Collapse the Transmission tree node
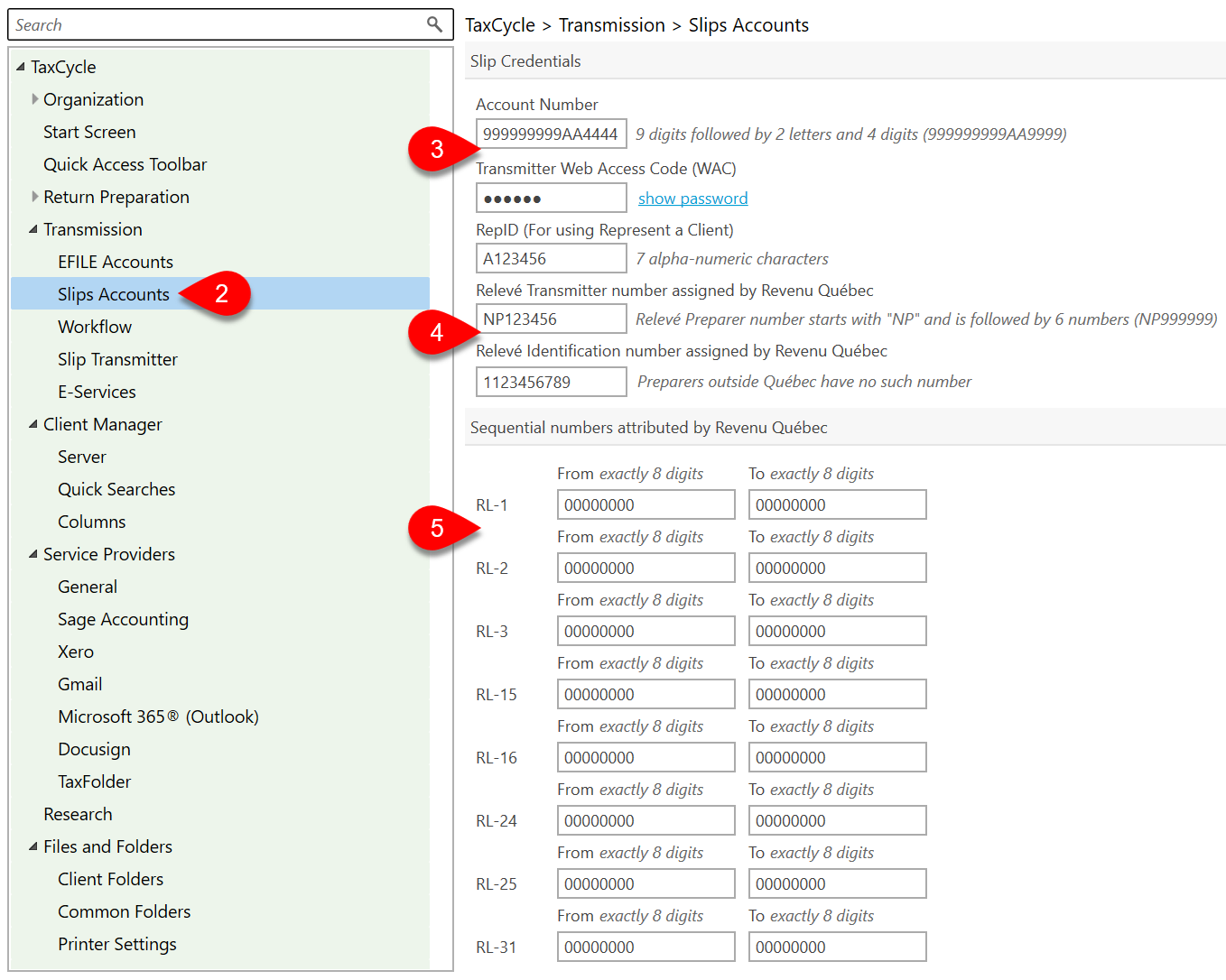The height and width of the screenshot is (980, 1226). point(33,229)
